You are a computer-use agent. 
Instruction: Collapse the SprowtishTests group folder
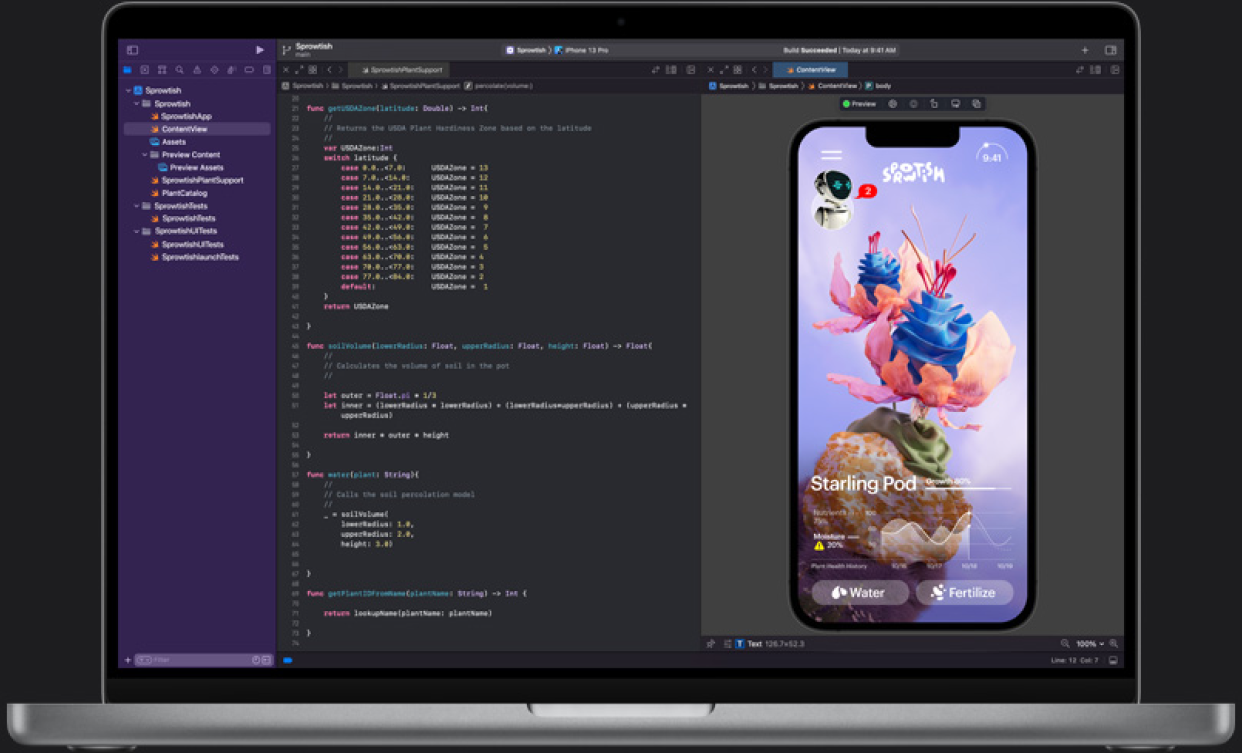click(136, 206)
